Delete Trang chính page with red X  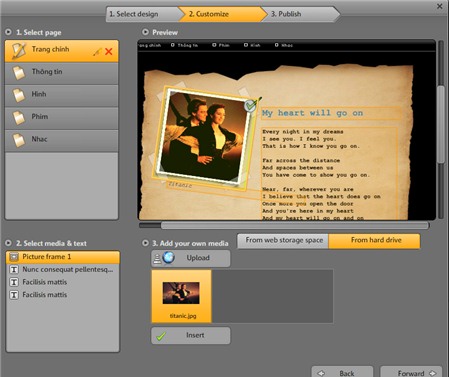point(109,52)
